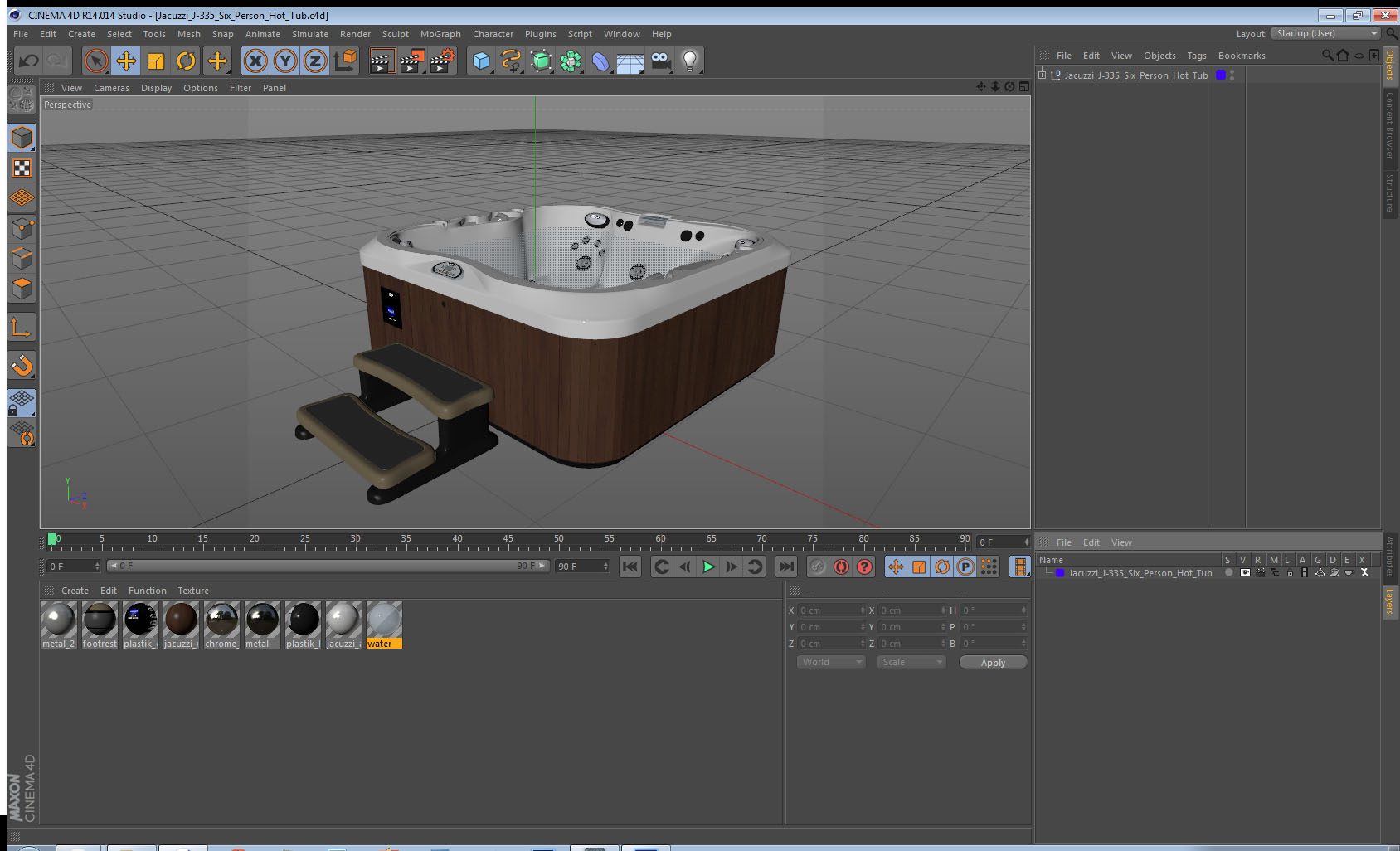
Task: Go to end of animation
Action: [x=785, y=567]
